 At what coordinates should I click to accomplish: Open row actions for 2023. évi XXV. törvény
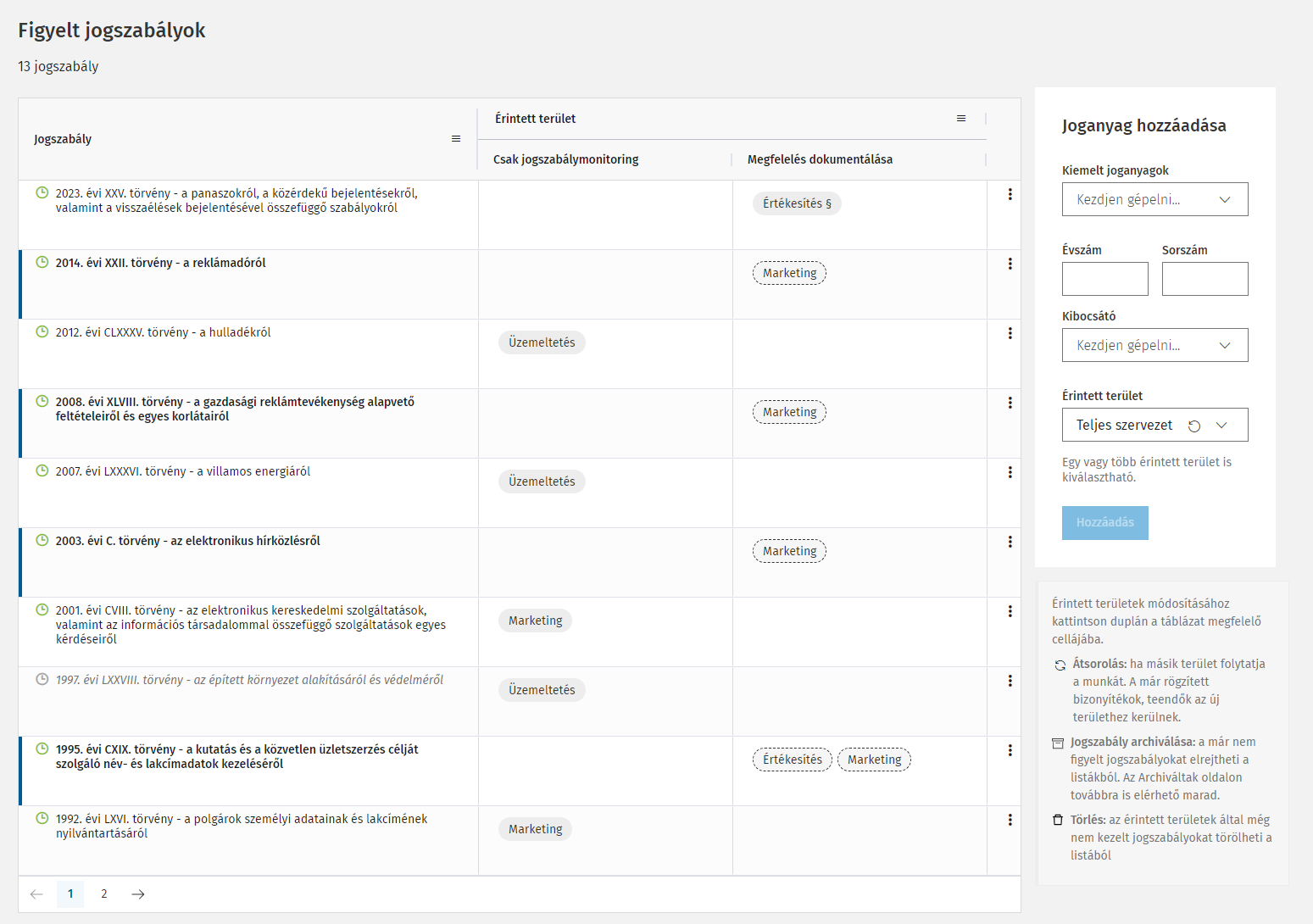(x=1010, y=194)
